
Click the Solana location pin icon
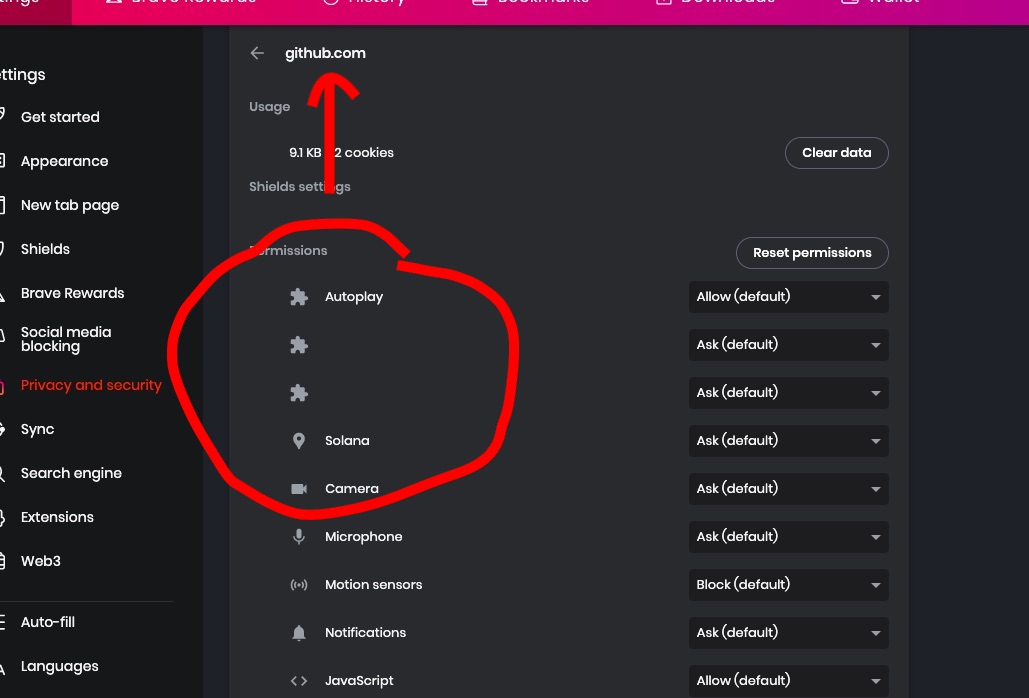(x=299, y=441)
